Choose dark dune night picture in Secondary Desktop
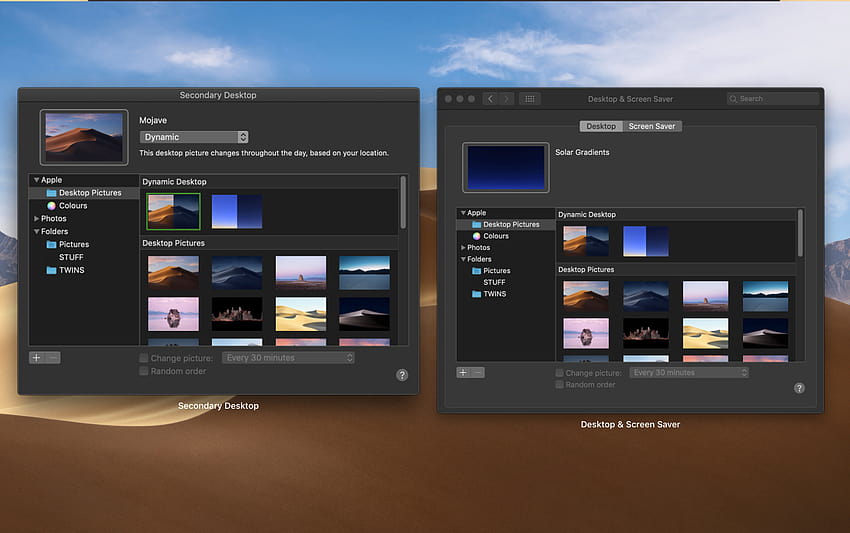This screenshot has width=850, height=533. point(364,314)
